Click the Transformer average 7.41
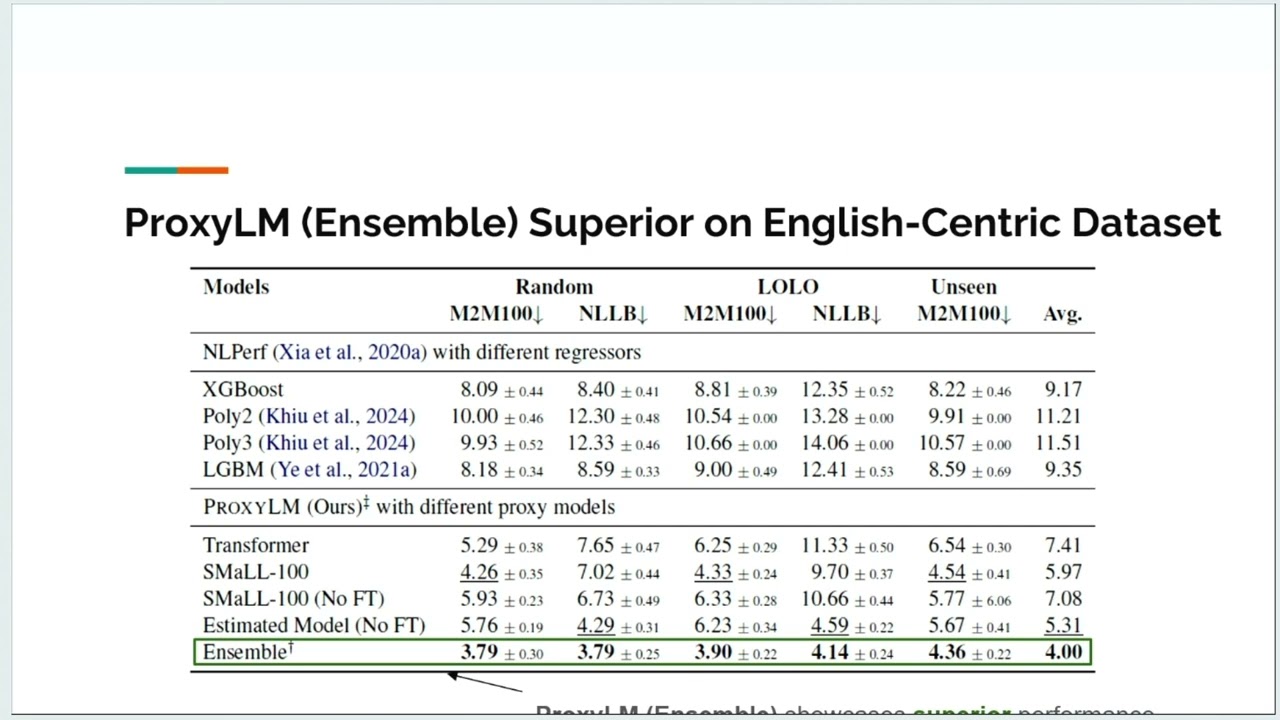The height and width of the screenshot is (720, 1280). tap(1063, 545)
